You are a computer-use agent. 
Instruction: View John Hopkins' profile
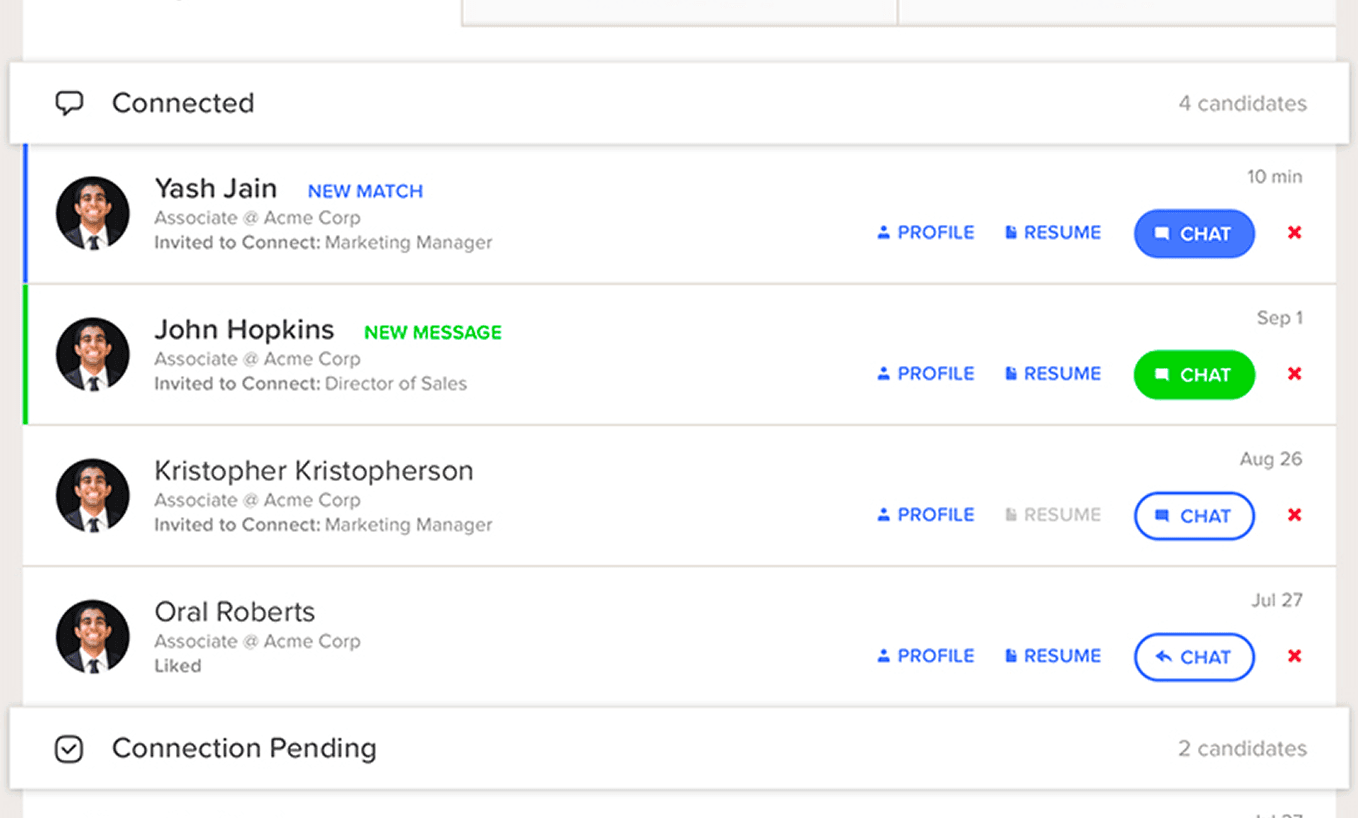pyautogui.click(x=925, y=374)
